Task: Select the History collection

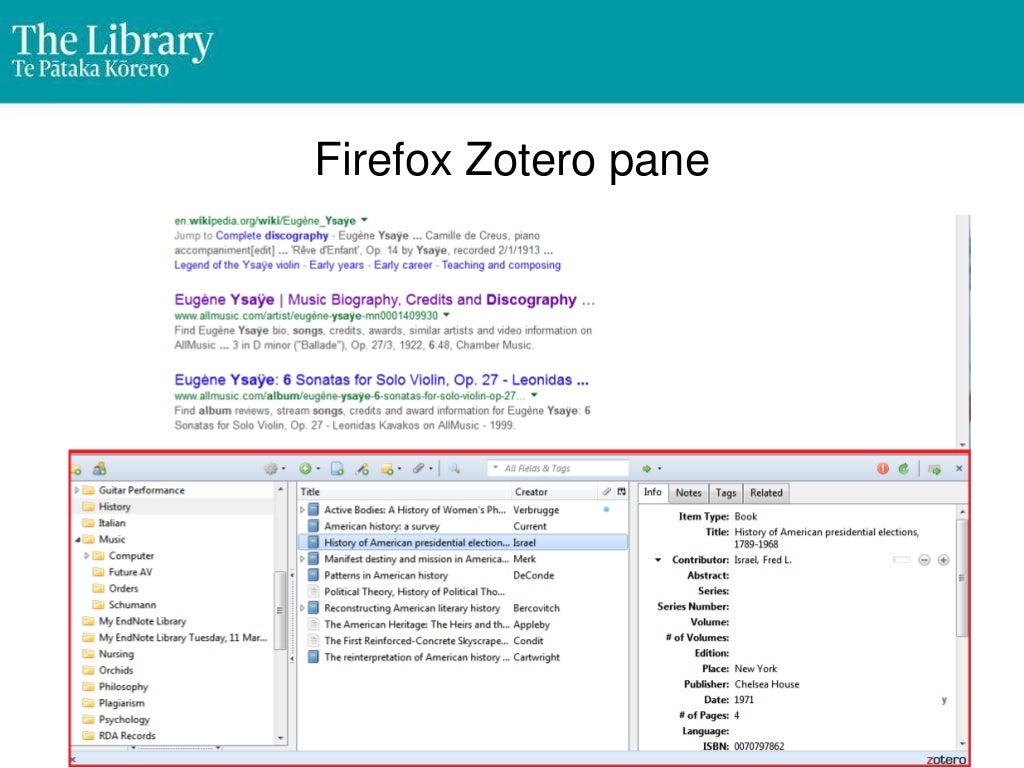Action: 114,507
